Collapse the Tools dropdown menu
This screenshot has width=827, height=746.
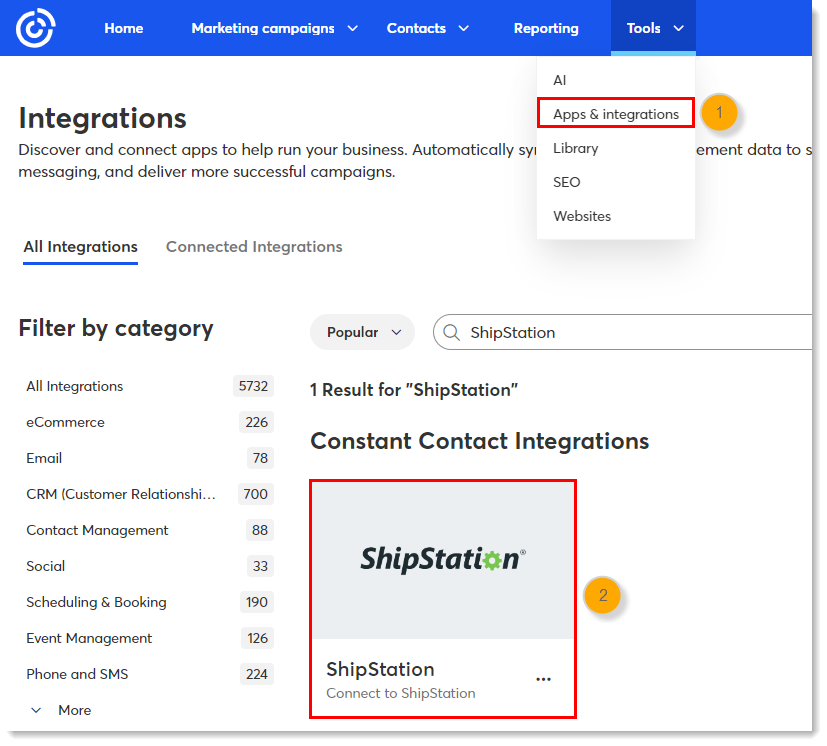(653, 28)
